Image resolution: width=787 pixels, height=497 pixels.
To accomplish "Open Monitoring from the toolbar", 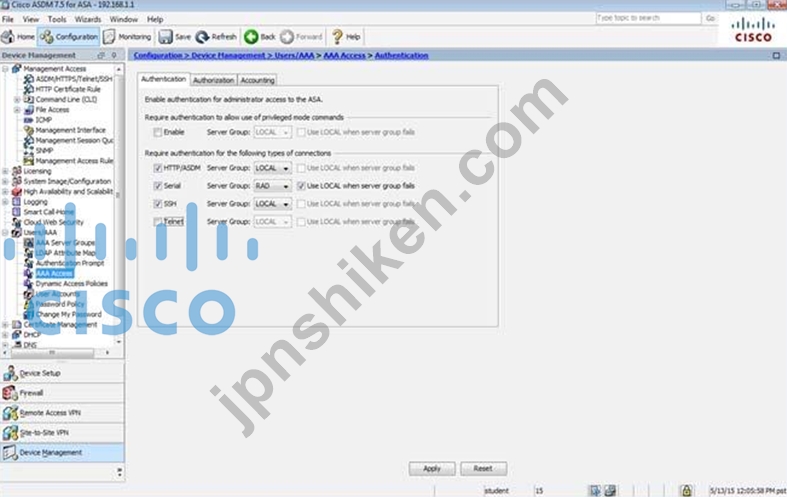I will coord(127,37).
